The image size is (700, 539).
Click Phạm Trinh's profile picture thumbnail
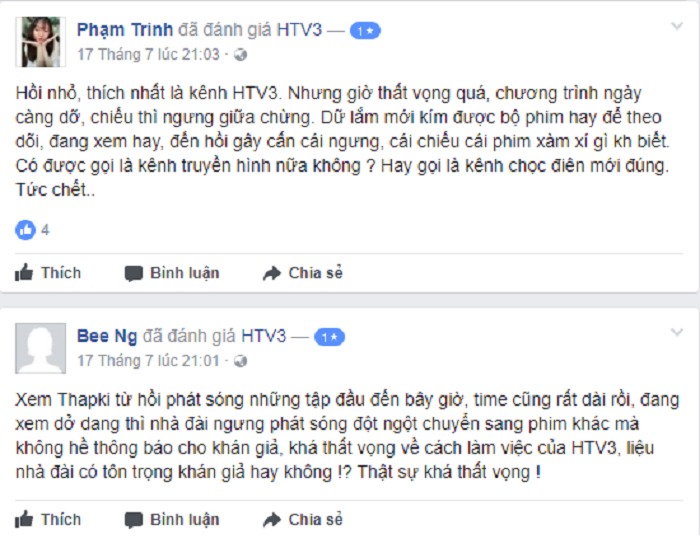[41, 42]
